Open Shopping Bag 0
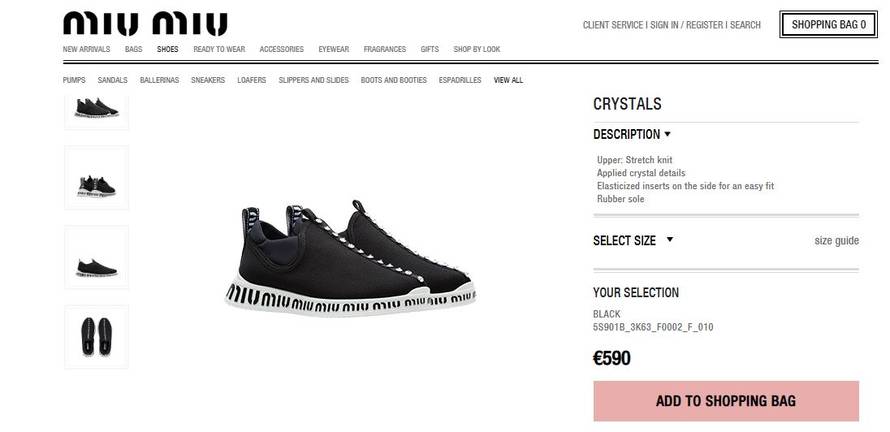The image size is (890, 432). (x=829, y=24)
